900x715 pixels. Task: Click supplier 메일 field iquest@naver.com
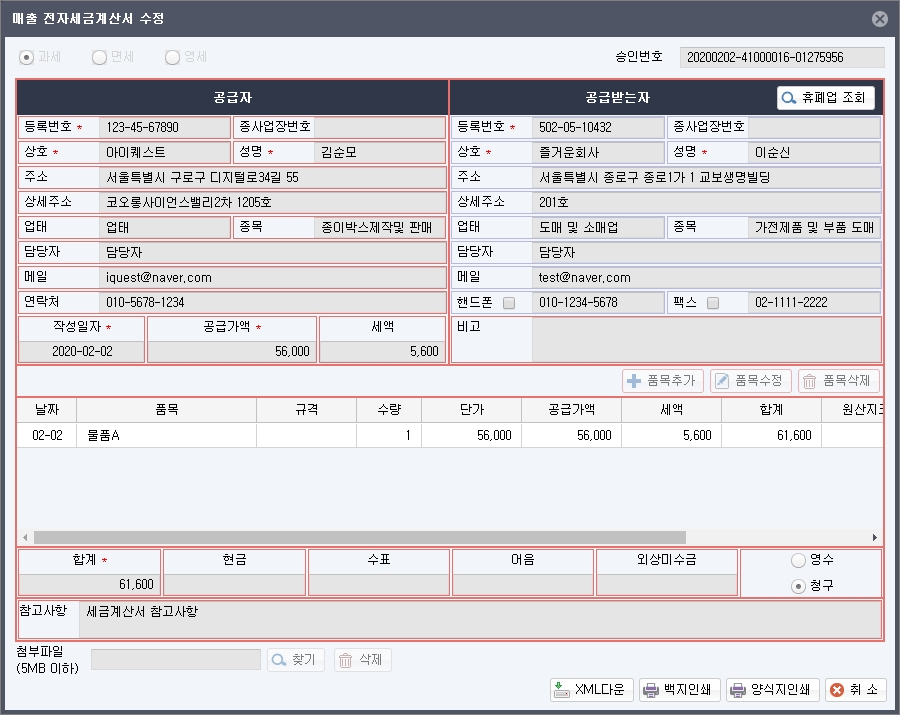[273, 278]
